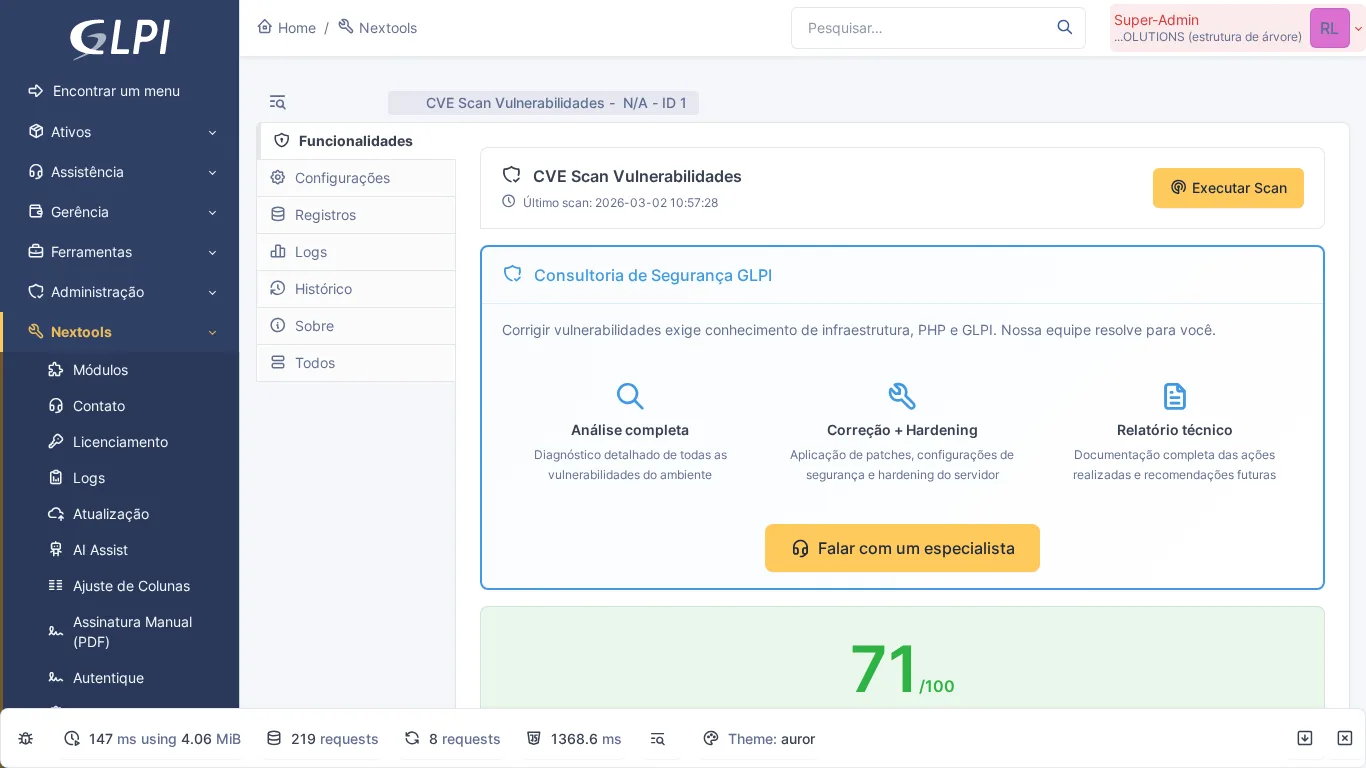Open the Histórico section
The image size is (1366, 768).
pyautogui.click(x=323, y=289)
